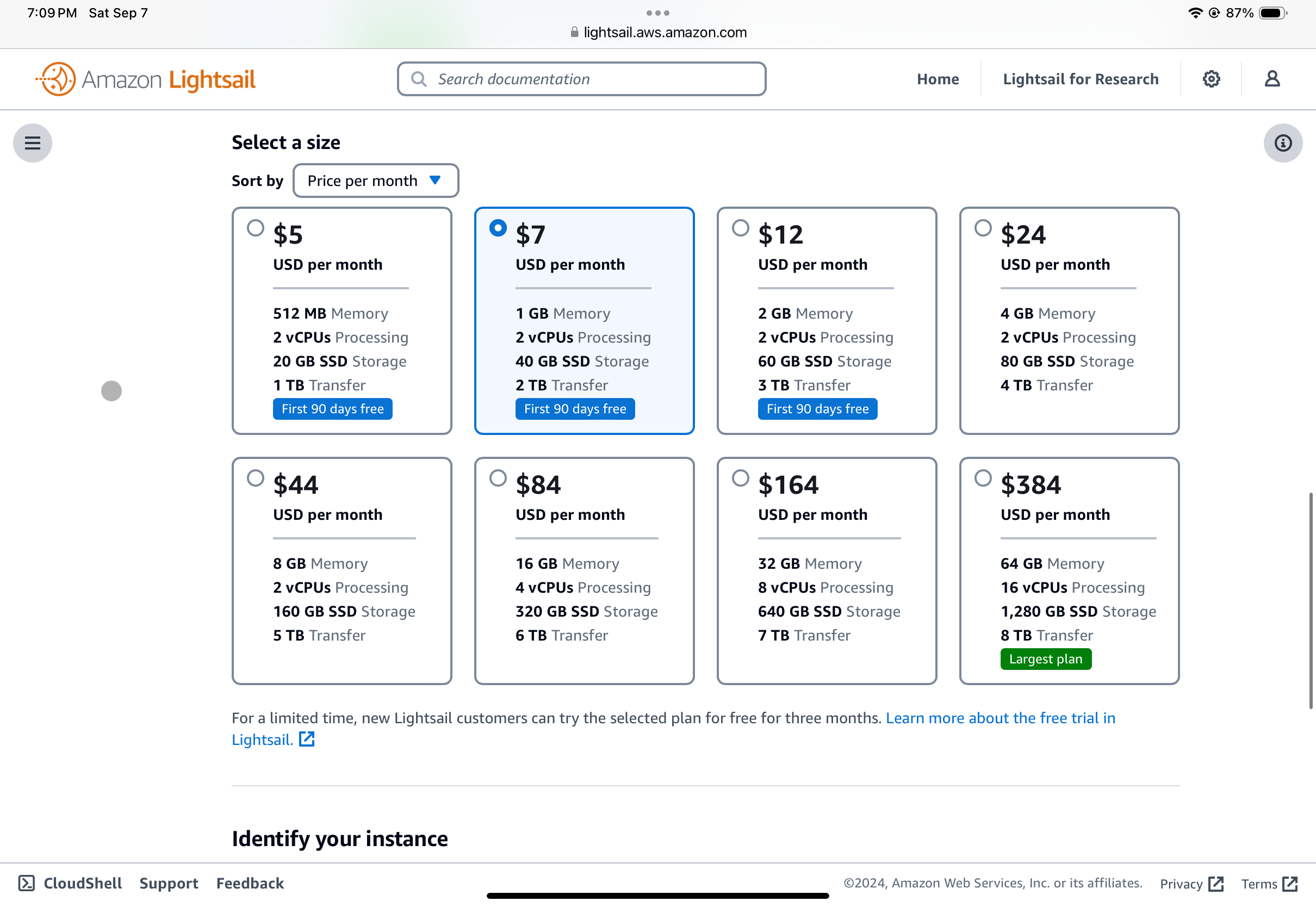Open CloudShell terminal icon
Image resolution: width=1316 pixels, height=907 pixels.
tap(26, 883)
